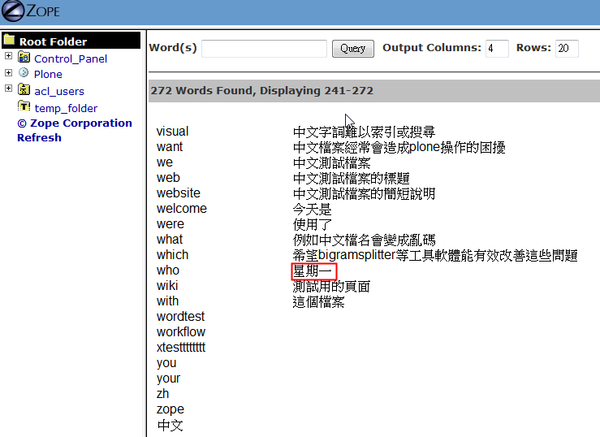Click the Root Folder icon
This screenshot has width=600, height=437.
coord(9,40)
